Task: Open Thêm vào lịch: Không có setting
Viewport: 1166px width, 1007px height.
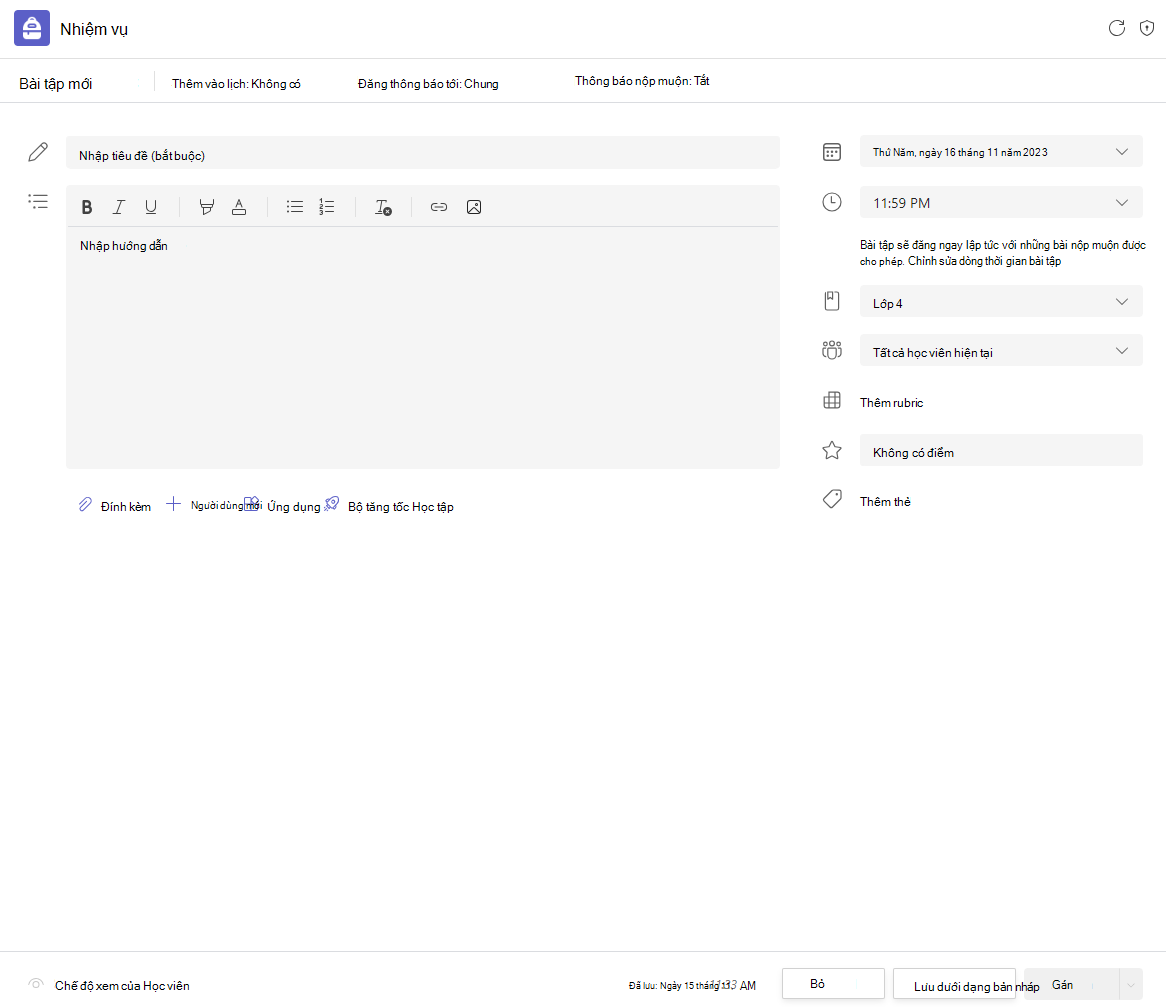Action: tap(236, 84)
